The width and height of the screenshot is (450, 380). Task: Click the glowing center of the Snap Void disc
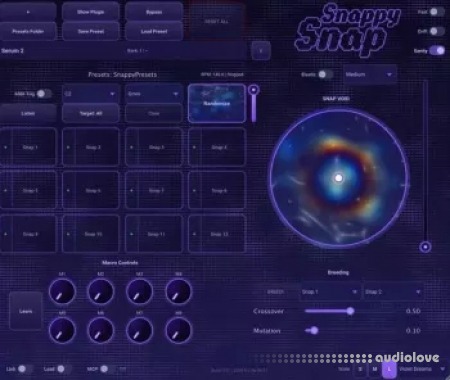pos(338,178)
